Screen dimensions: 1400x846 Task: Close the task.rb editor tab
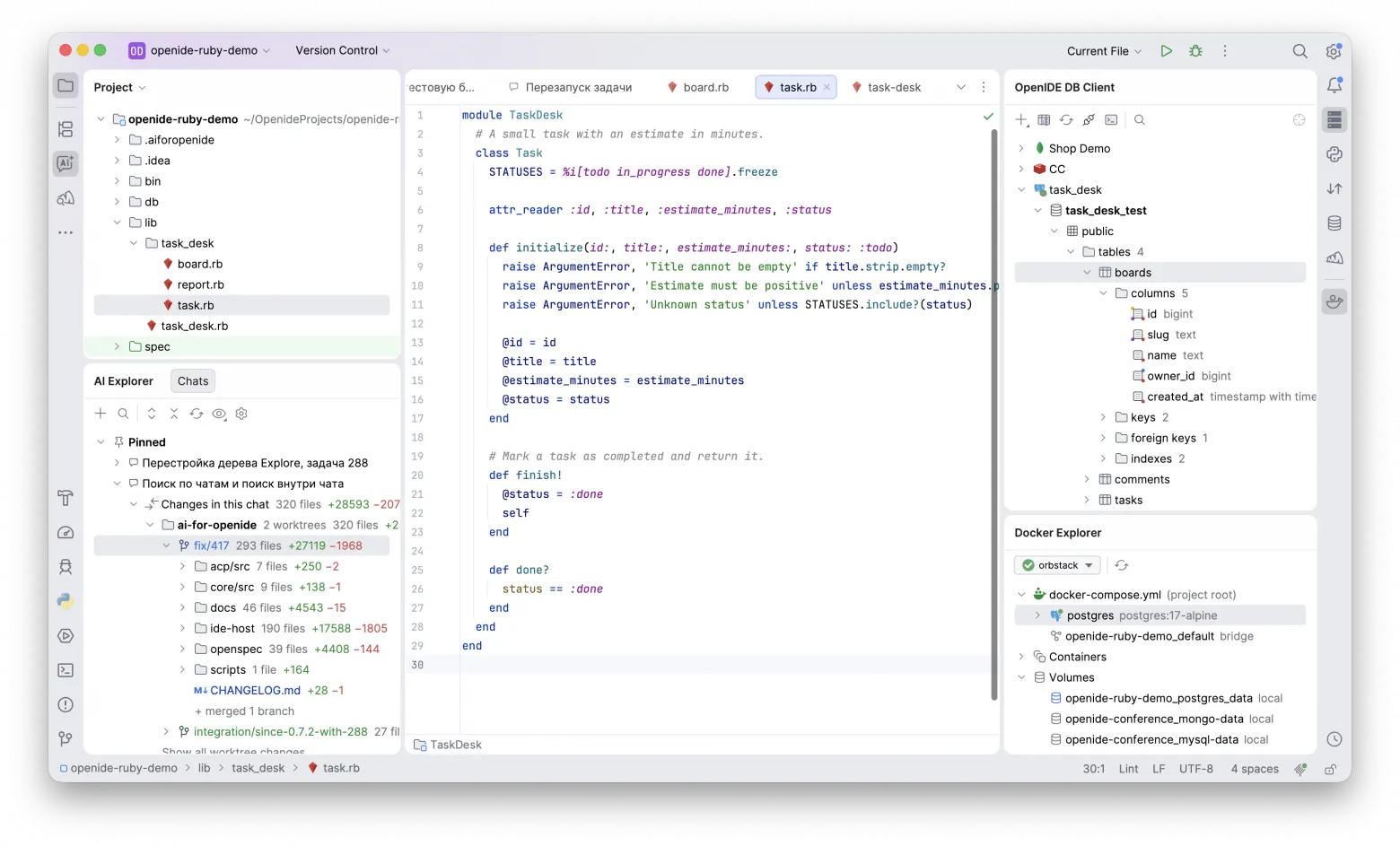[827, 87]
